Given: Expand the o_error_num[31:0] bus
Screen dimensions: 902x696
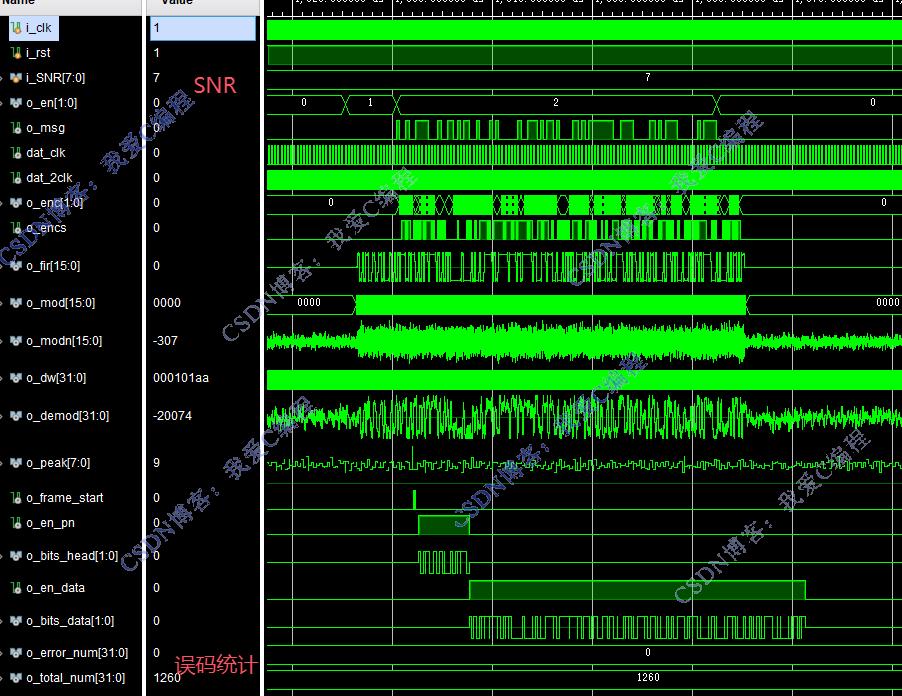Looking at the screenshot, I should tap(2, 653).
